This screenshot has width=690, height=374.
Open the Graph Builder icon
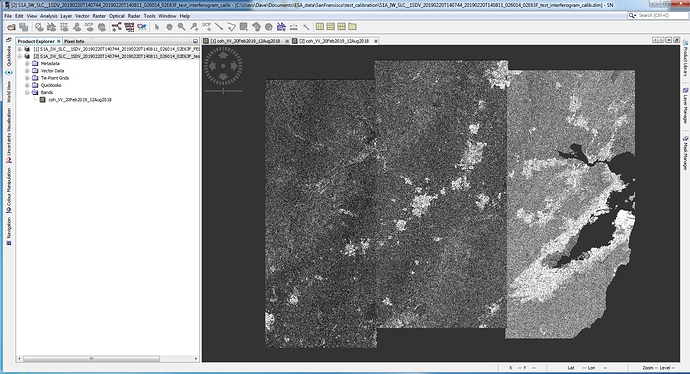click(117, 27)
